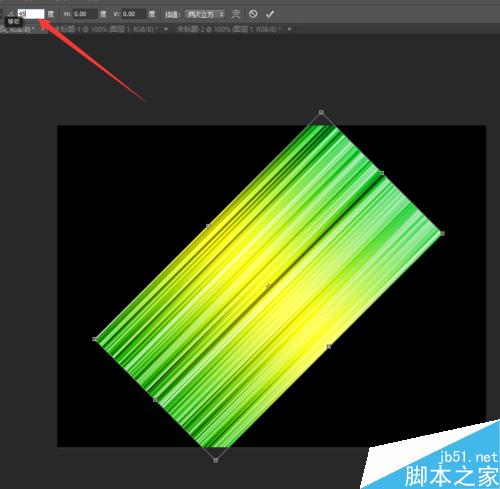Close the 未标题-1 document tab
500x489 pixels.
point(166,29)
